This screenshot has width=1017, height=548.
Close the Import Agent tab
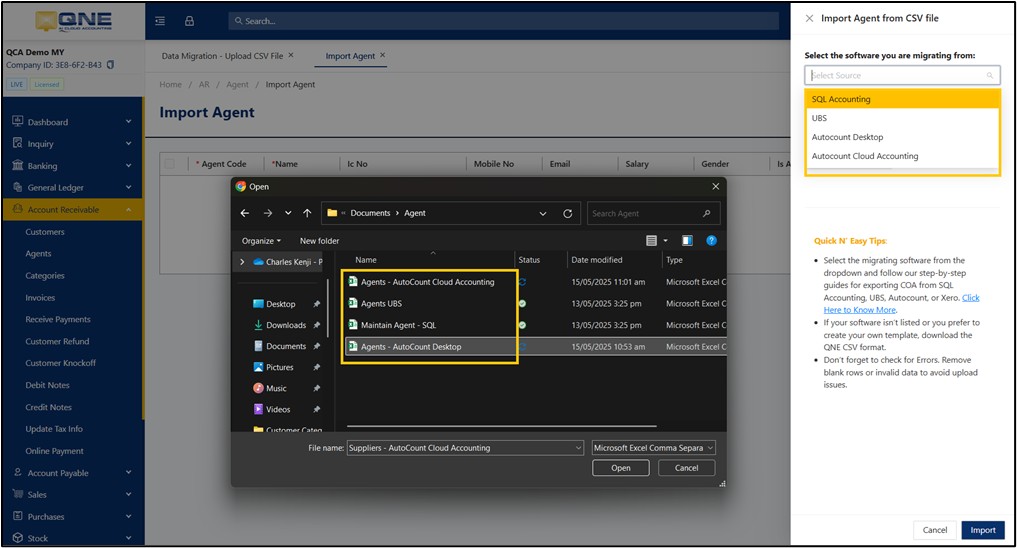[383, 55]
